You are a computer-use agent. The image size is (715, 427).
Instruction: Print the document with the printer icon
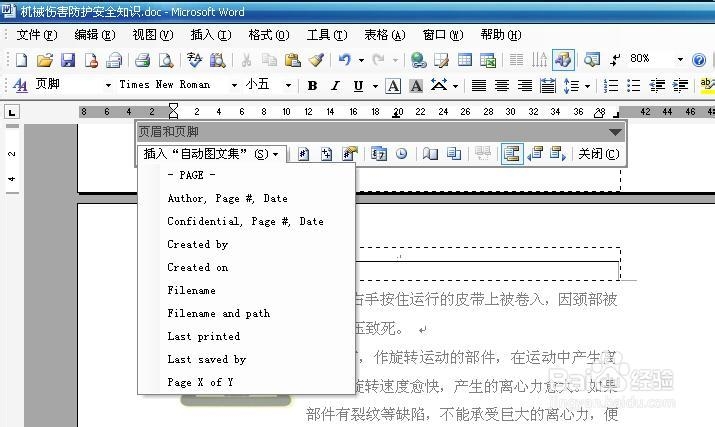143,60
